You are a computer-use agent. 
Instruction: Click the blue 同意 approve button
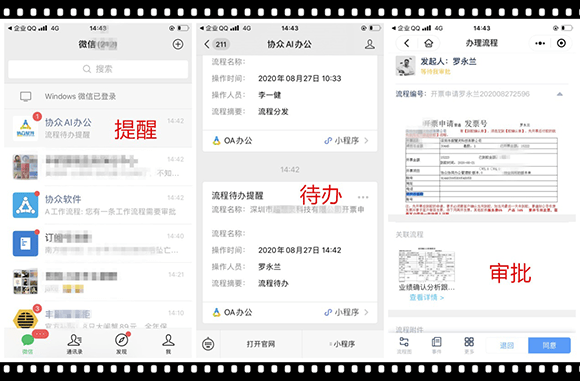pos(549,345)
